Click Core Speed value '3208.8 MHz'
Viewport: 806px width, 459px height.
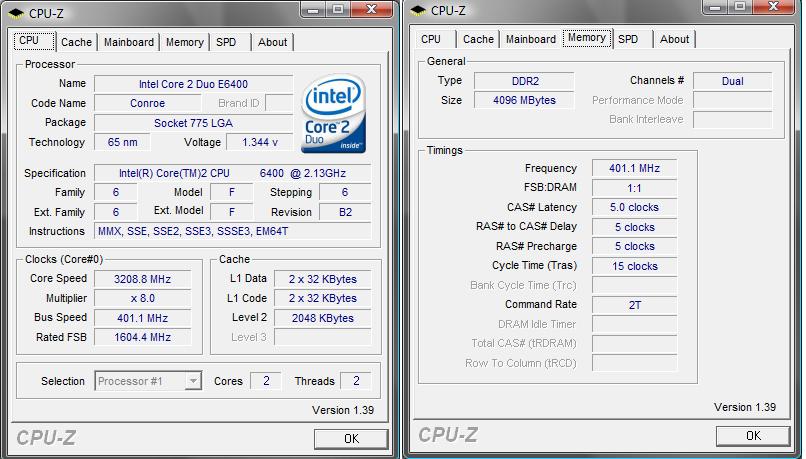[142, 279]
